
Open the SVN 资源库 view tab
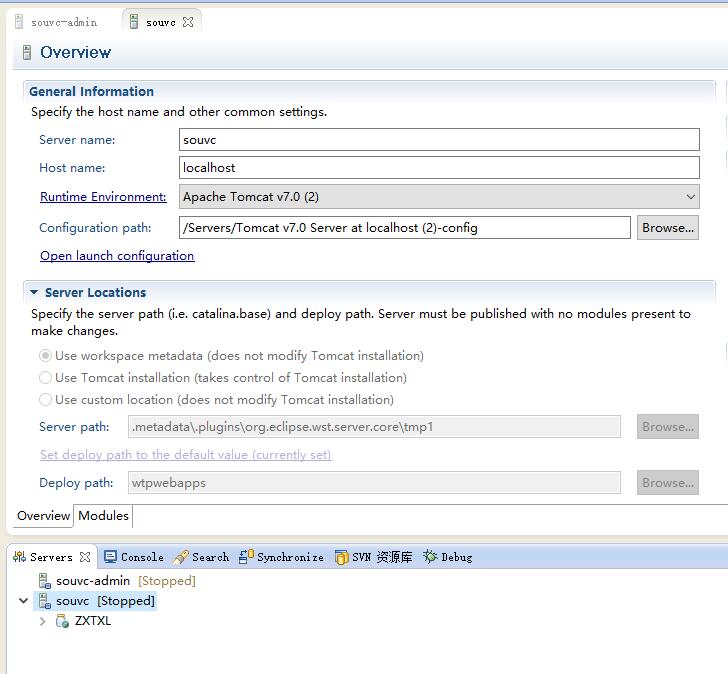coord(374,557)
